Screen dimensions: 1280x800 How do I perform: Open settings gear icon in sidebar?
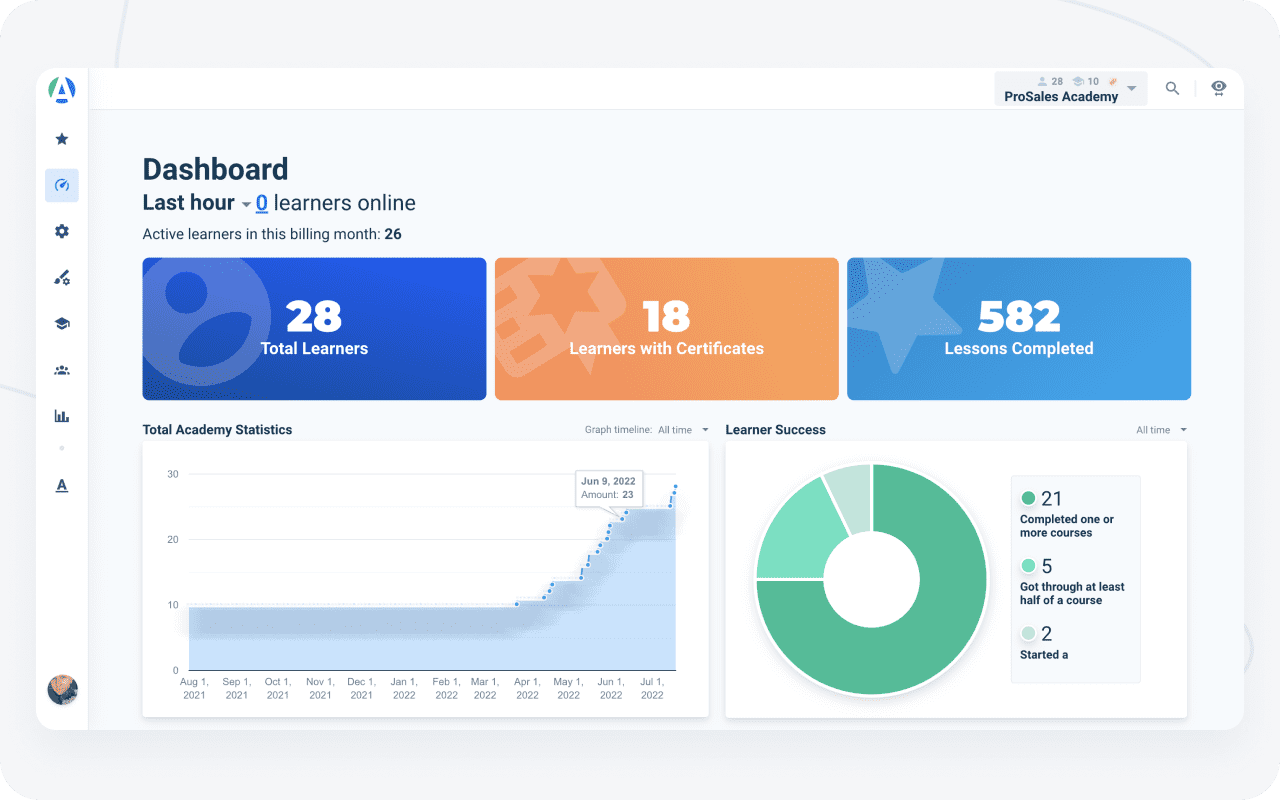coord(62,231)
